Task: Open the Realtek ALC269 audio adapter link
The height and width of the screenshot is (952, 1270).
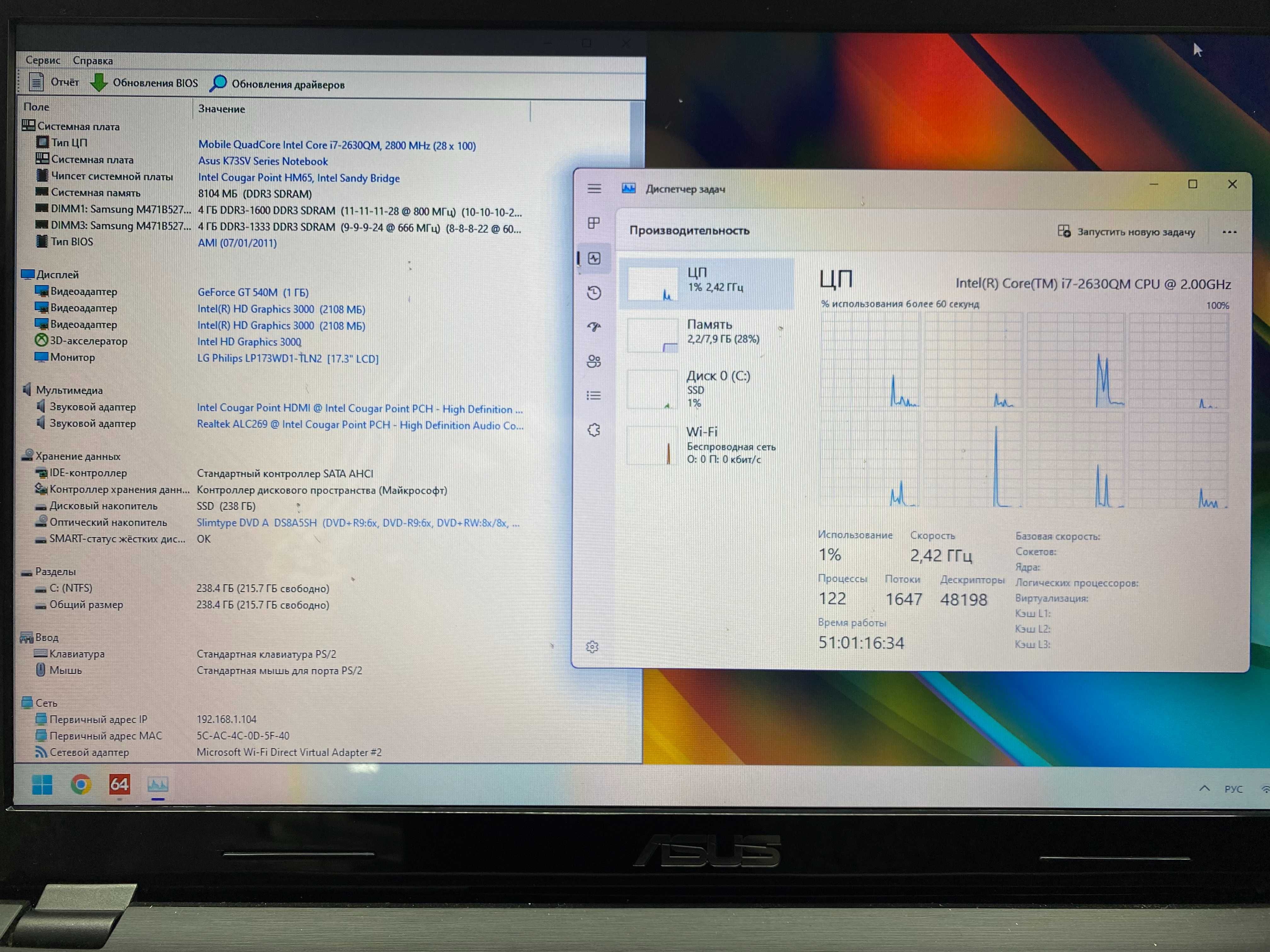Action: pos(360,425)
